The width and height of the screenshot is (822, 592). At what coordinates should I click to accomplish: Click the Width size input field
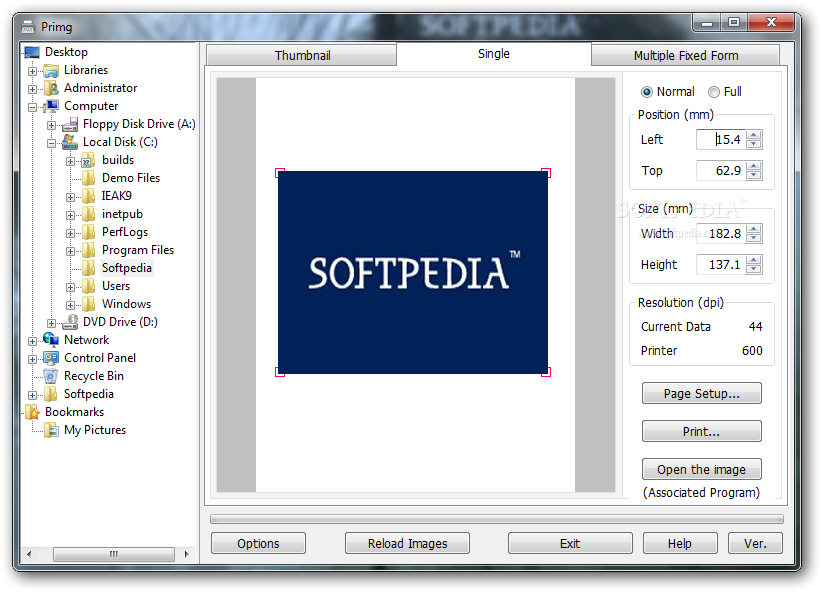click(720, 233)
